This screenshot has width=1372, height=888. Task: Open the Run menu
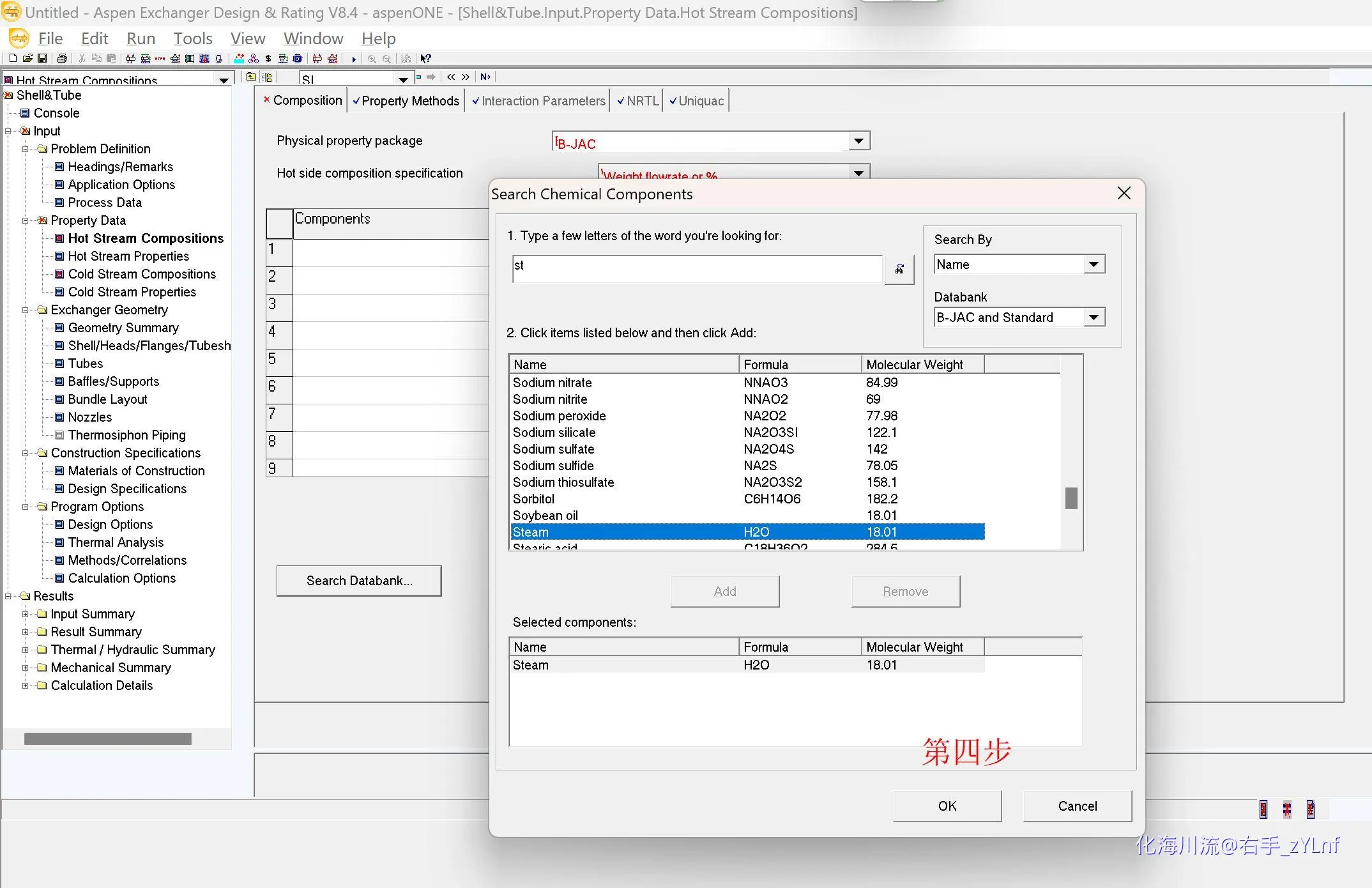(141, 38)
